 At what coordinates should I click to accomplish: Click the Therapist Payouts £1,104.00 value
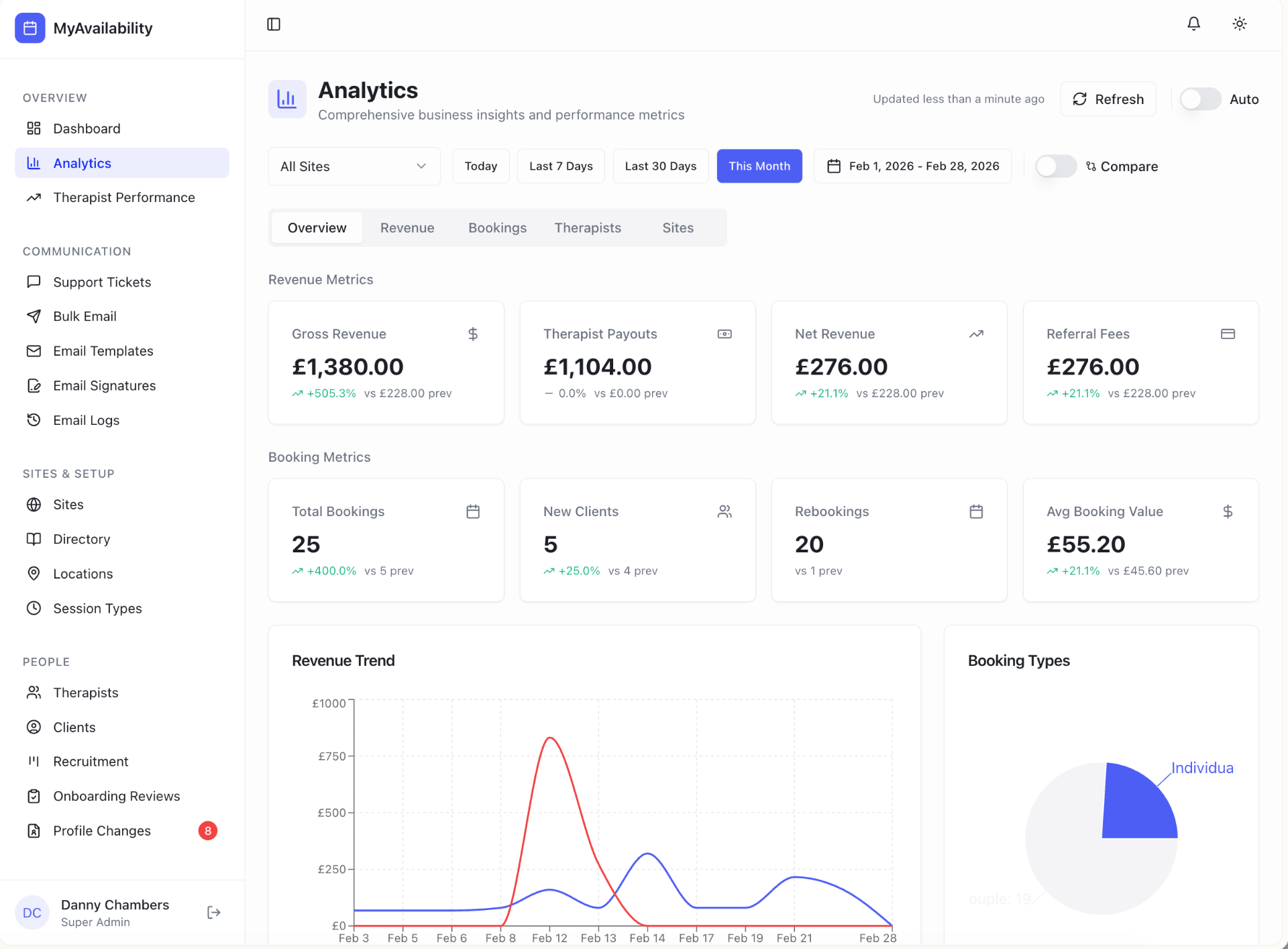[597, 367]
